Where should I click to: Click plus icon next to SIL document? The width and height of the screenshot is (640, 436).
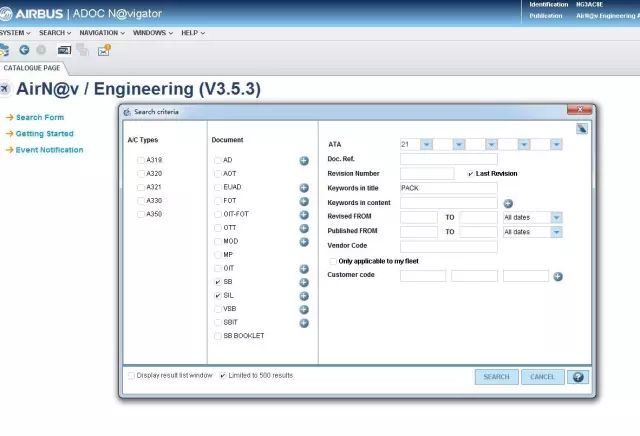(x=304, y=296)
